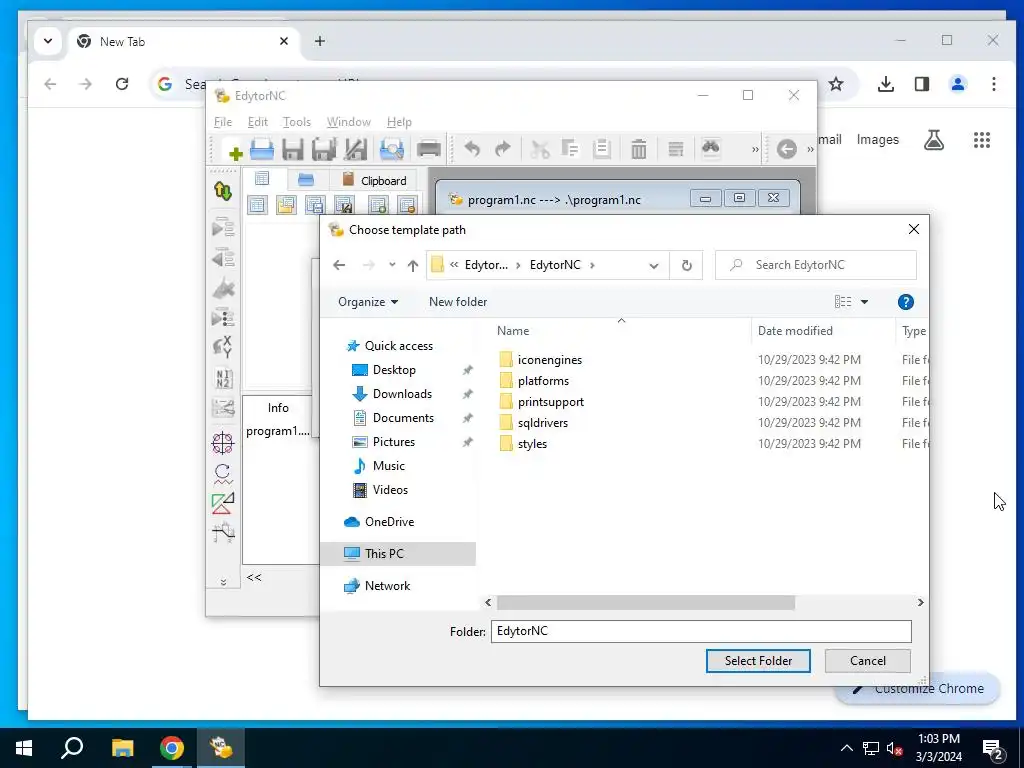Click the Undo arrow in EdytorNC toolbar

[472, 150]
